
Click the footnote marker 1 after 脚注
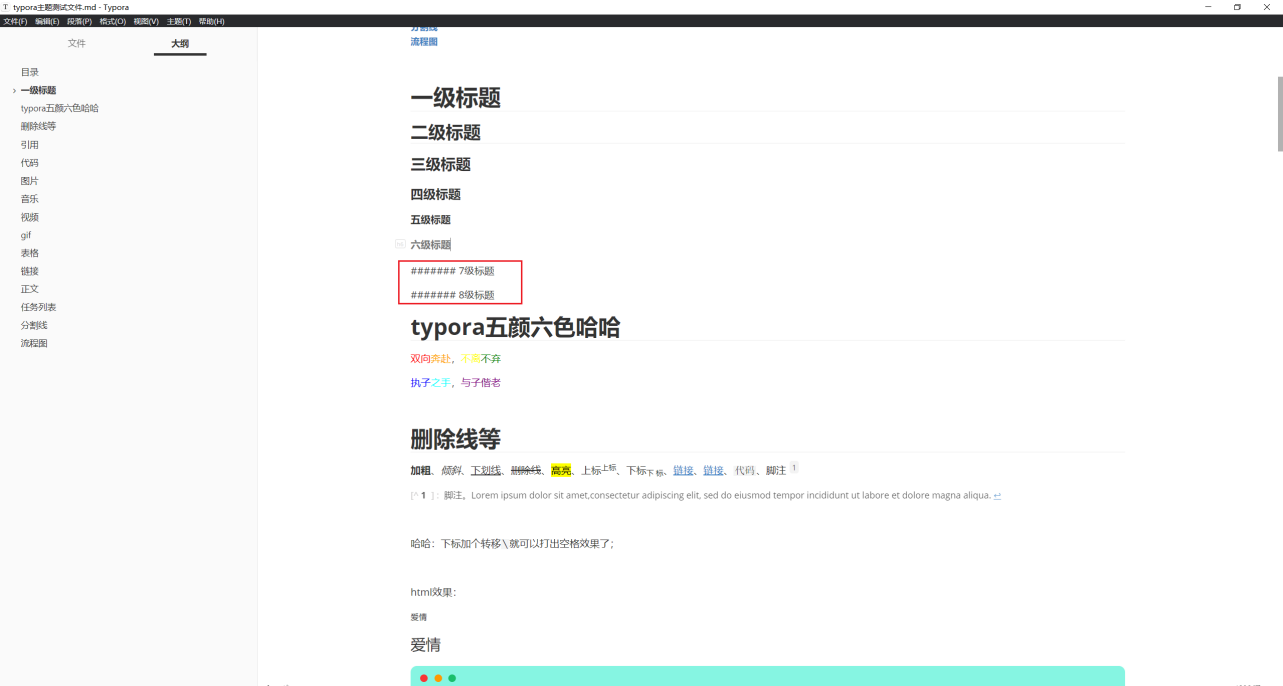point(794,467)
